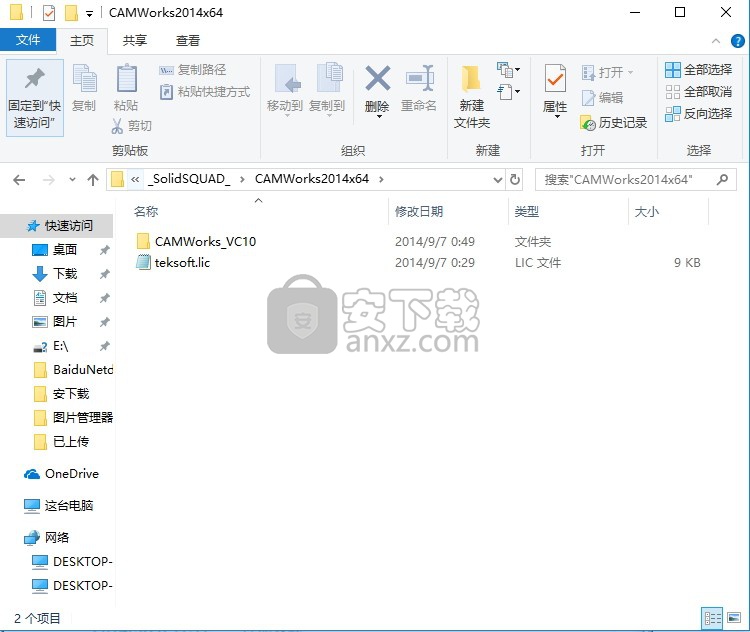Expand the address bar history dropdown
This screenshot has width=750, height=632.
tap(497, 180)
